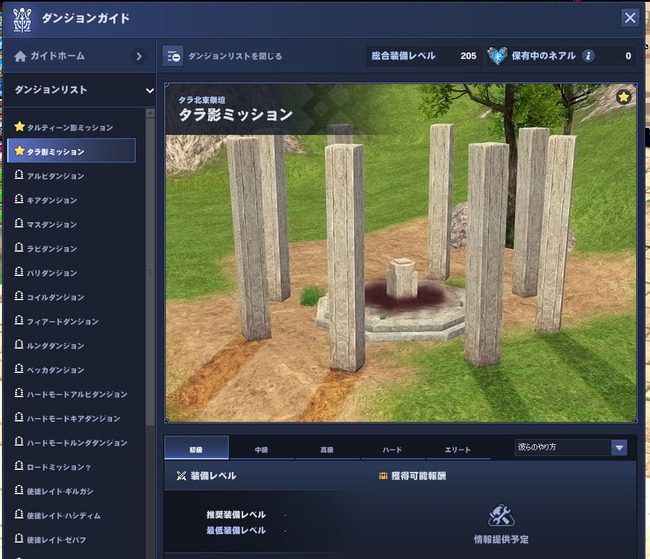The image size is (650, 559).
Task: Click the star icon of タラ影ミッション
Action: pos(19,151)
